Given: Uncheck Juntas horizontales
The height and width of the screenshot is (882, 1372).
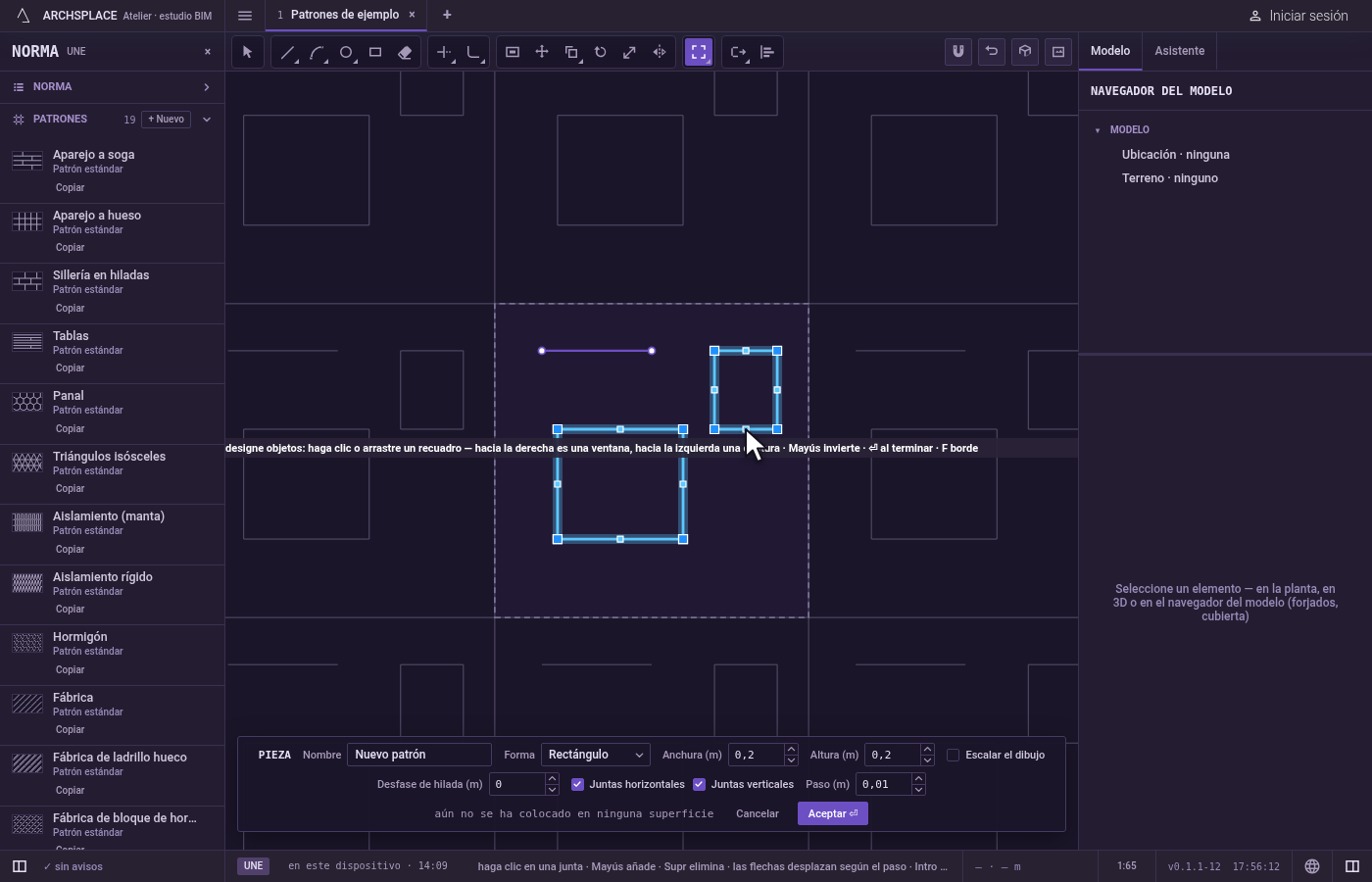Looking at the screenshot, I should (577, 784).
